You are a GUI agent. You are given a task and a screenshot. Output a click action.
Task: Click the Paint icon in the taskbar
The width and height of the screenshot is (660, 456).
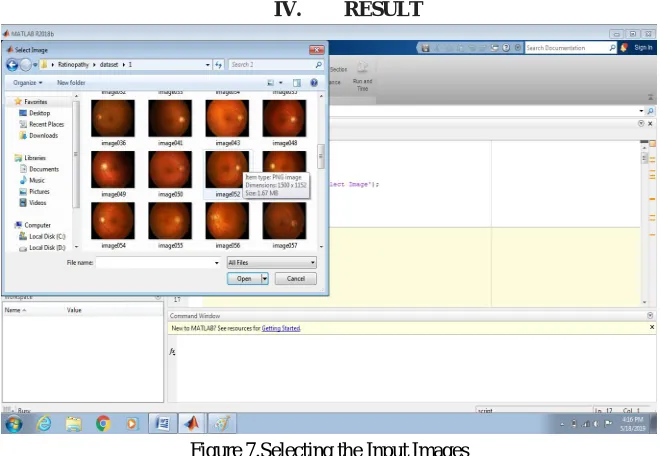click(222, 423)
